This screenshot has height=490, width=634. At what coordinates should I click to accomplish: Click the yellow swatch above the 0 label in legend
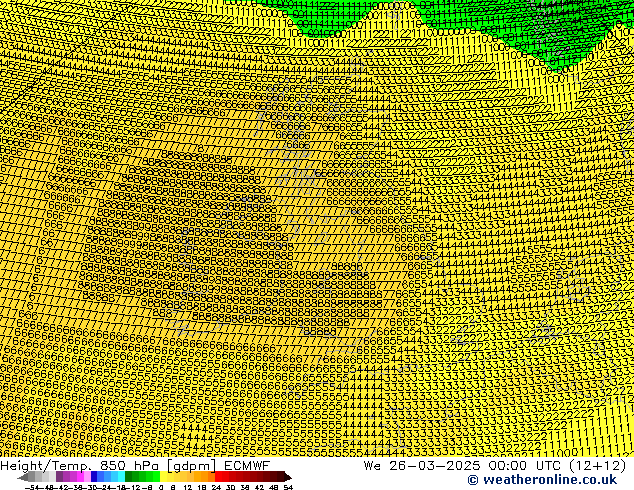point(163,477)
